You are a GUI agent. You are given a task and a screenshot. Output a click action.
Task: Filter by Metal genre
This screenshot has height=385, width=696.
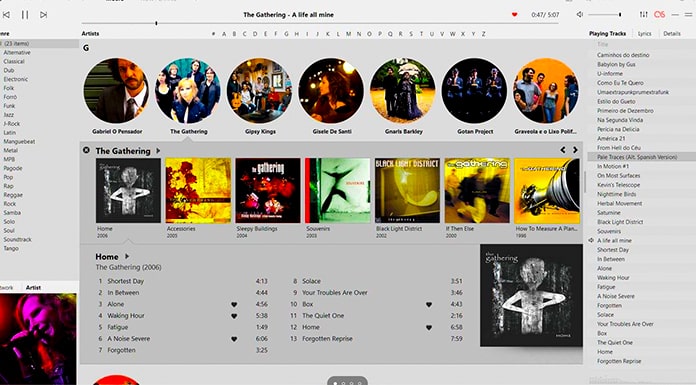pyautogui.click(x=11, y=150)
